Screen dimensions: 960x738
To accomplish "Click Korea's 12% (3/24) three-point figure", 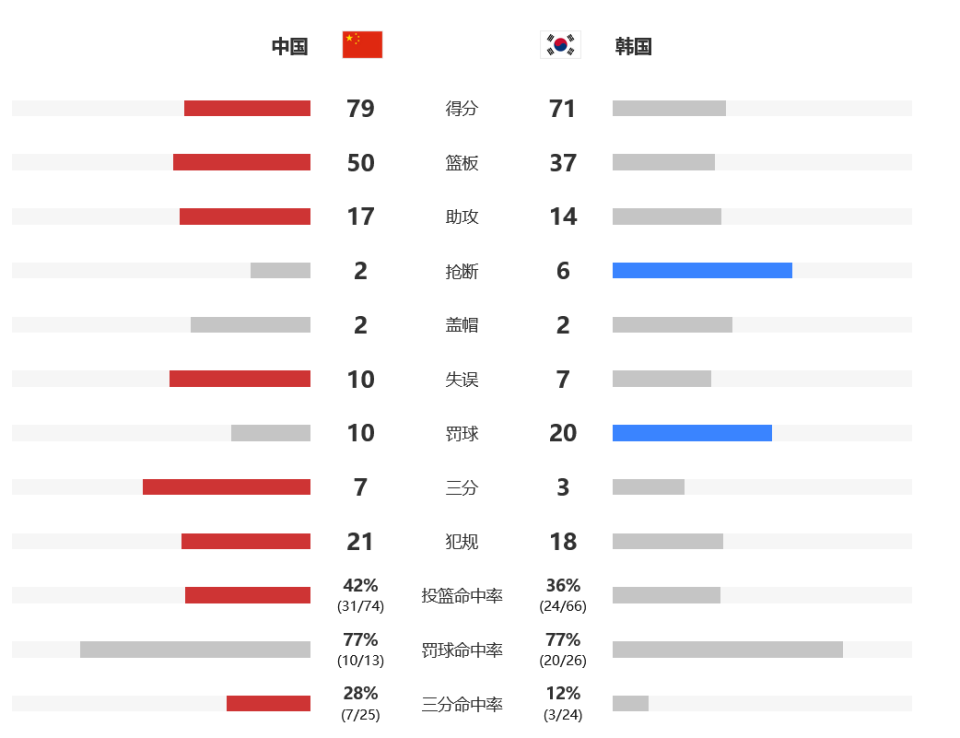I will click(563, 704).
